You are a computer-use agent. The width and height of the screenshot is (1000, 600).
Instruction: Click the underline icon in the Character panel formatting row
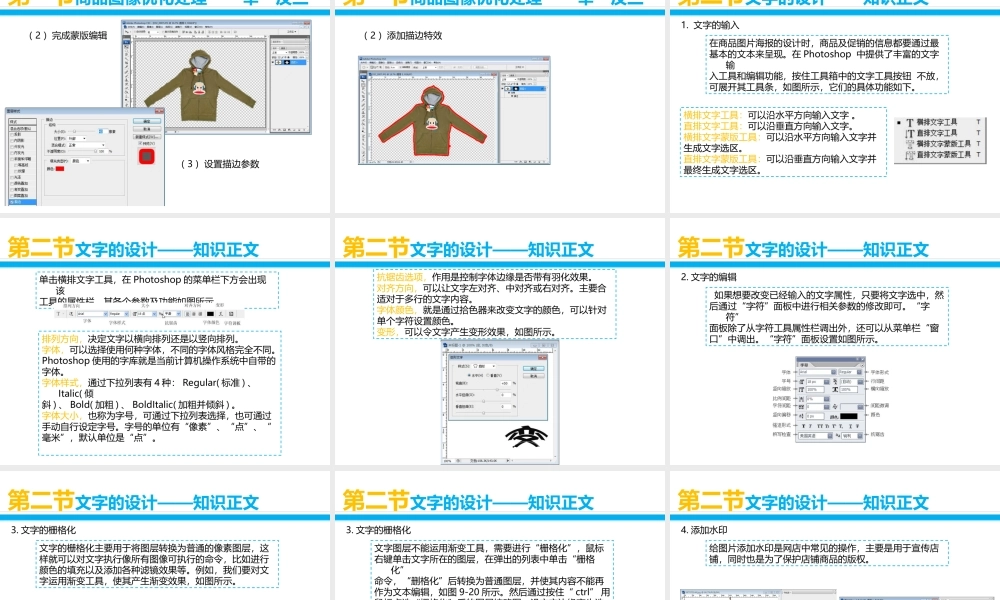tap(850, 426)
